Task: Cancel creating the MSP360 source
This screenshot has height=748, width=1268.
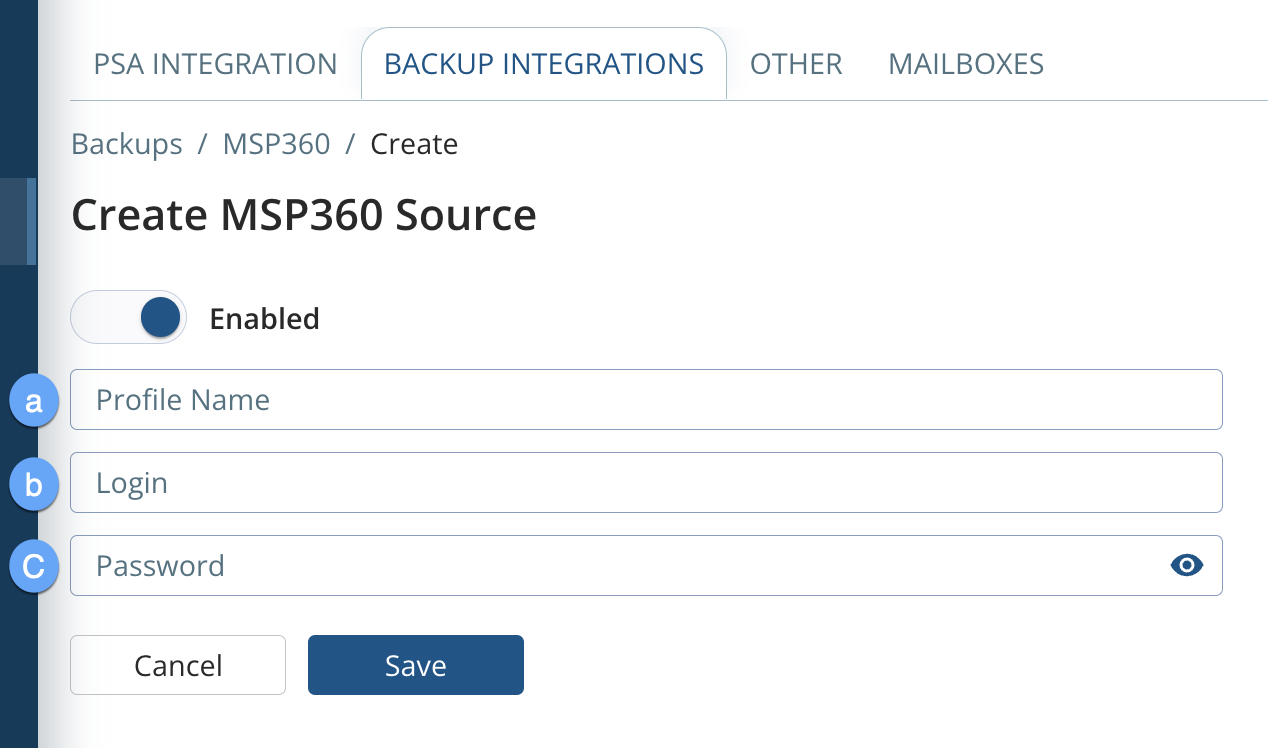Action: coord(177,665)
